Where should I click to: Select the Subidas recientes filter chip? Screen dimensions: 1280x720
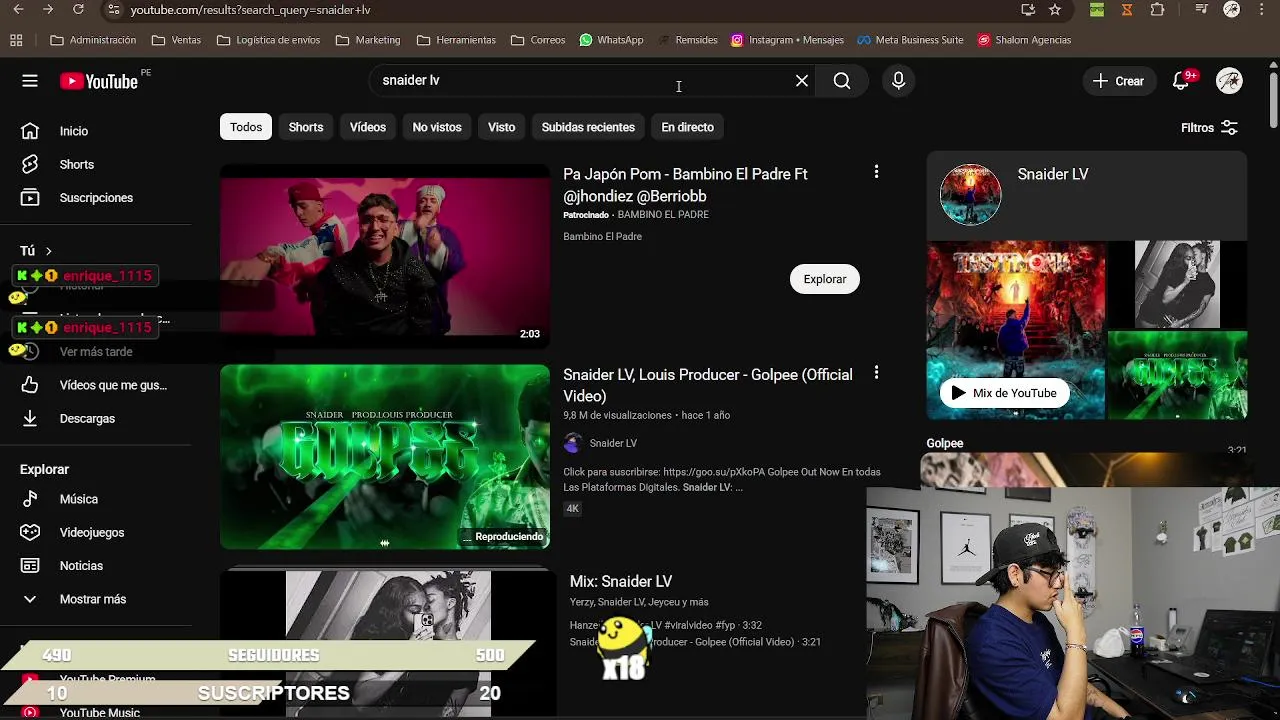(x=588, y=127)
